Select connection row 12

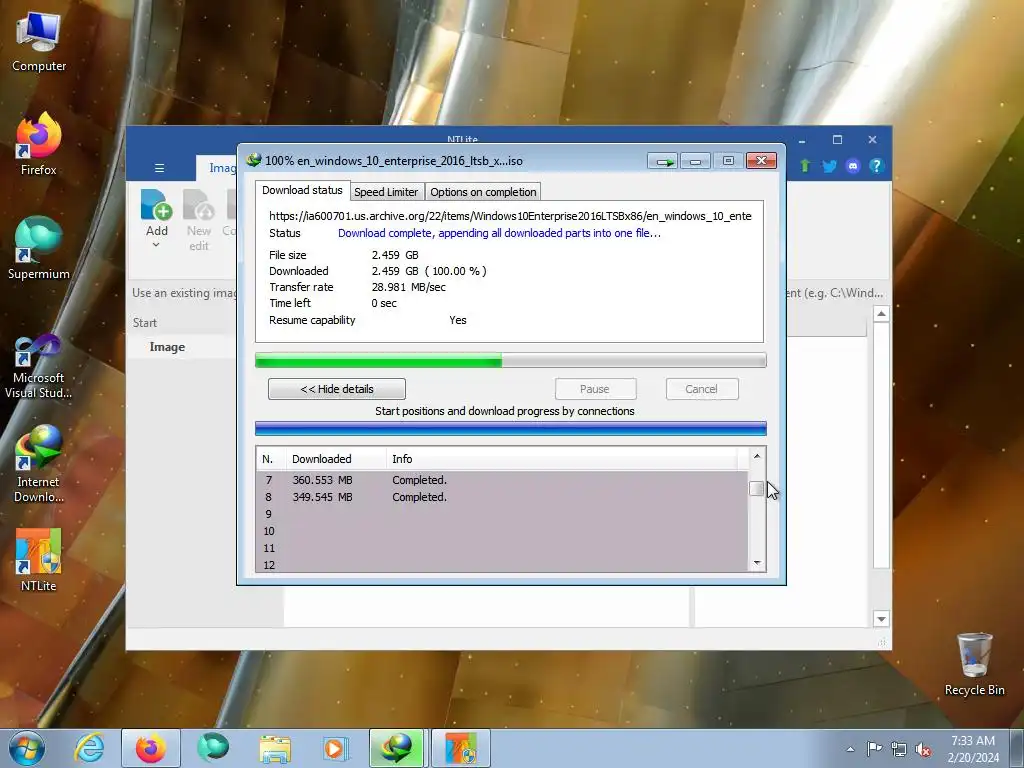pyautogui.click(x=502, y=565)
